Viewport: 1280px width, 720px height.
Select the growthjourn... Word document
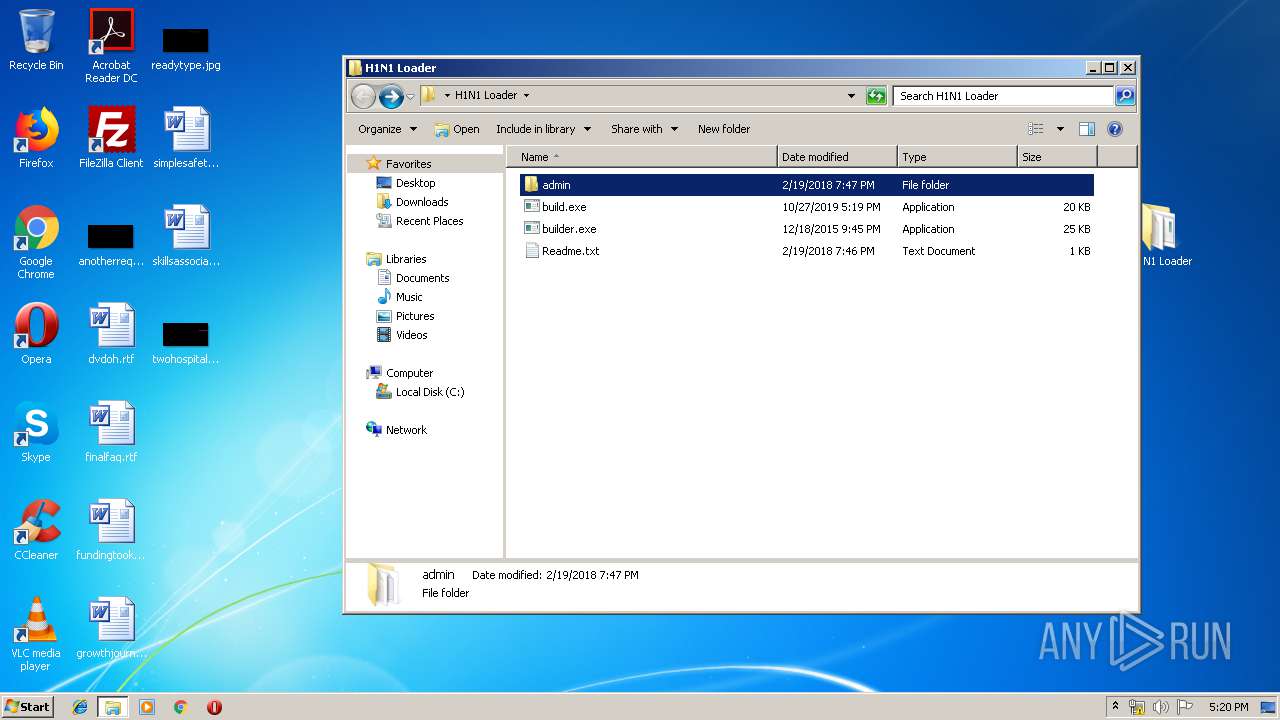[x=111, y=628]
